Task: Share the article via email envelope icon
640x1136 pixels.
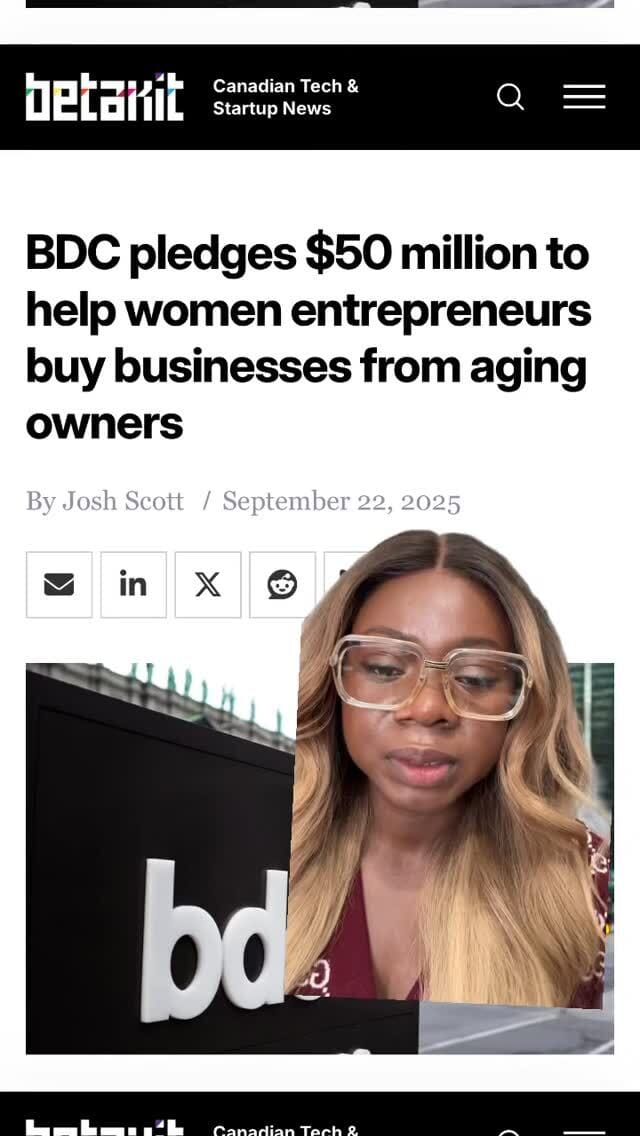Action: tap(59, 585)
